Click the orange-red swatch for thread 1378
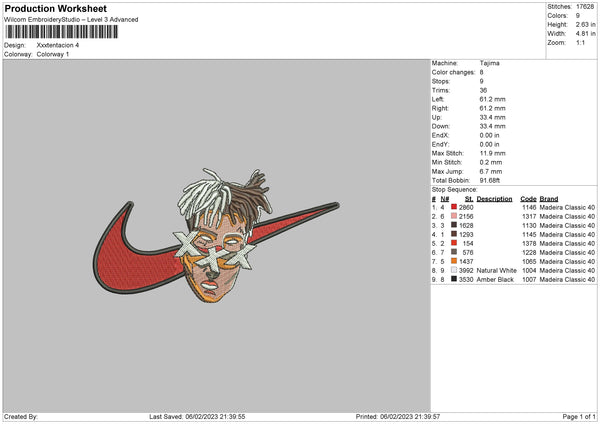Image resolution: width=600 pixels, height=424 pixels. tap(454, 243)
